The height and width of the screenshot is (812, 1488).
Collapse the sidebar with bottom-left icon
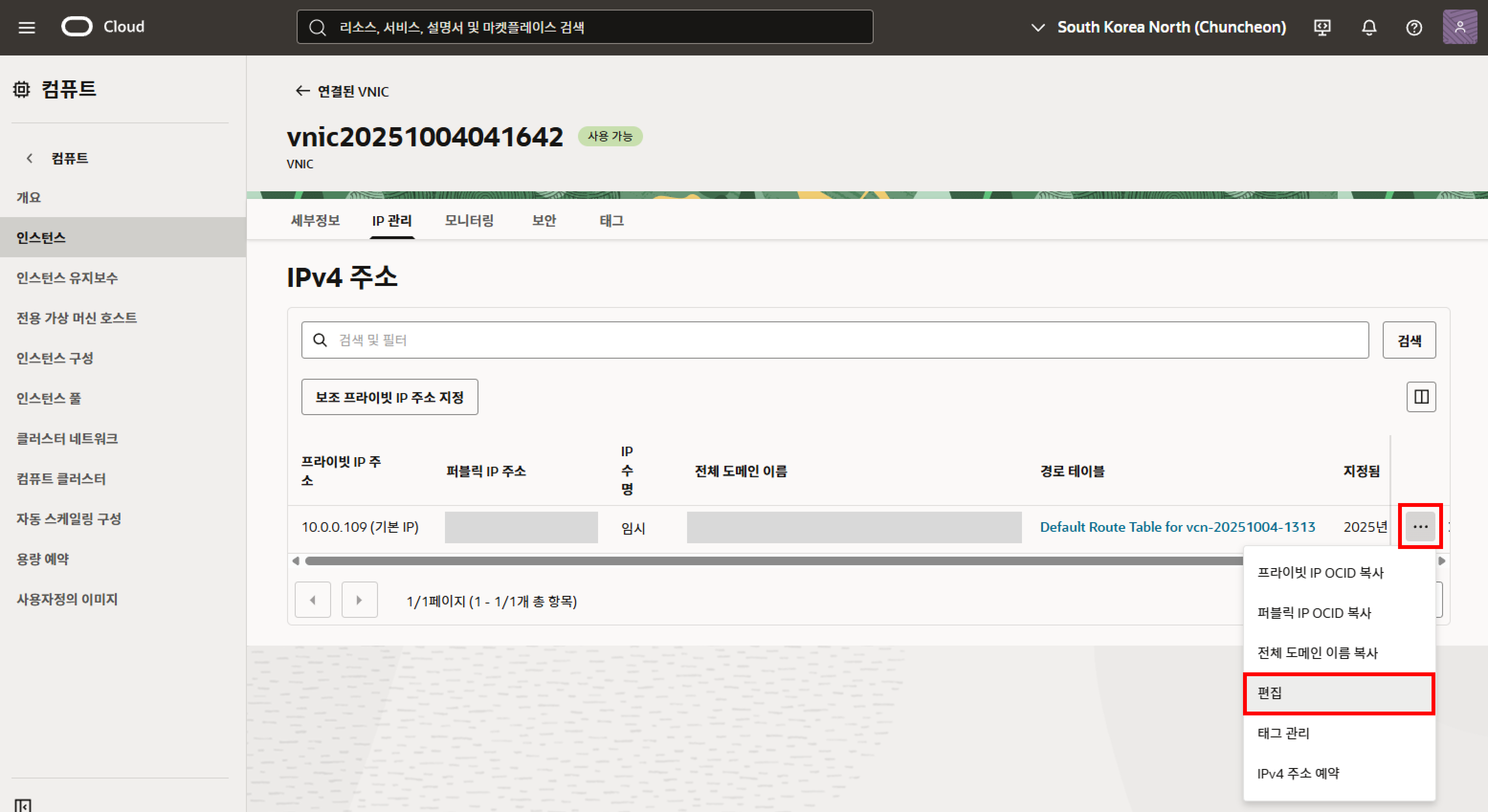pos(23,805)
